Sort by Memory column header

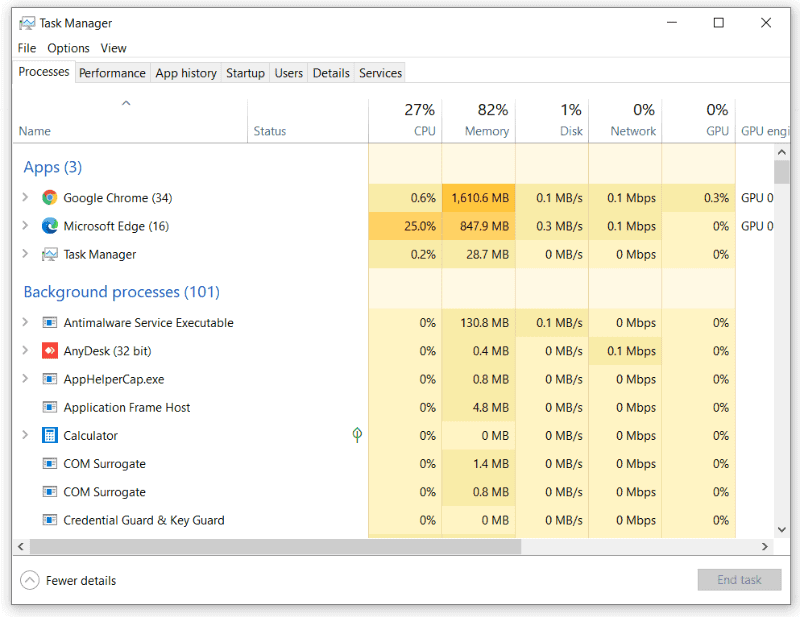pyautogui.click(x=479, y=120)
